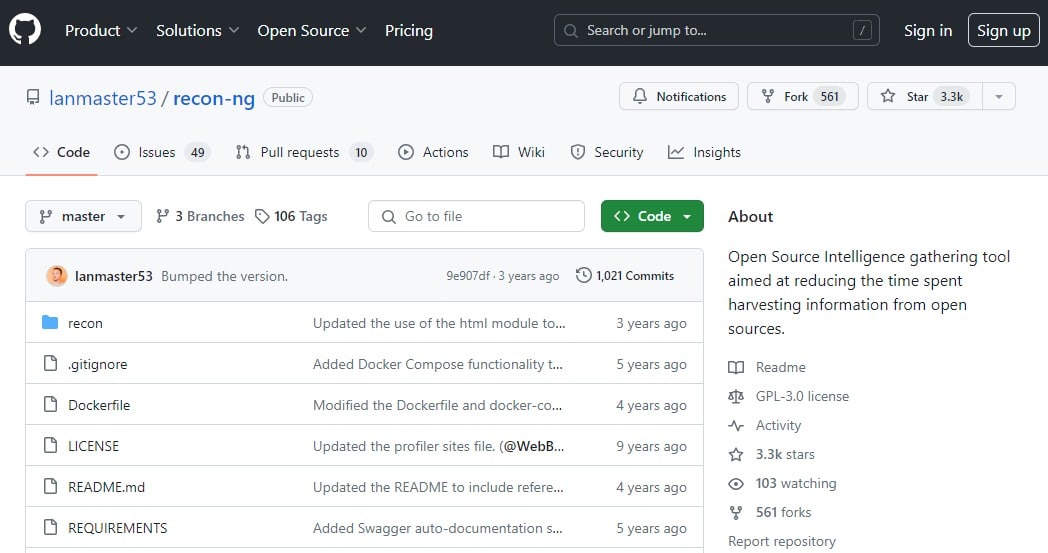Viewport: 1048px width, 553px height.
Task: Open the .gitignore file
Action: click(98, 364)
